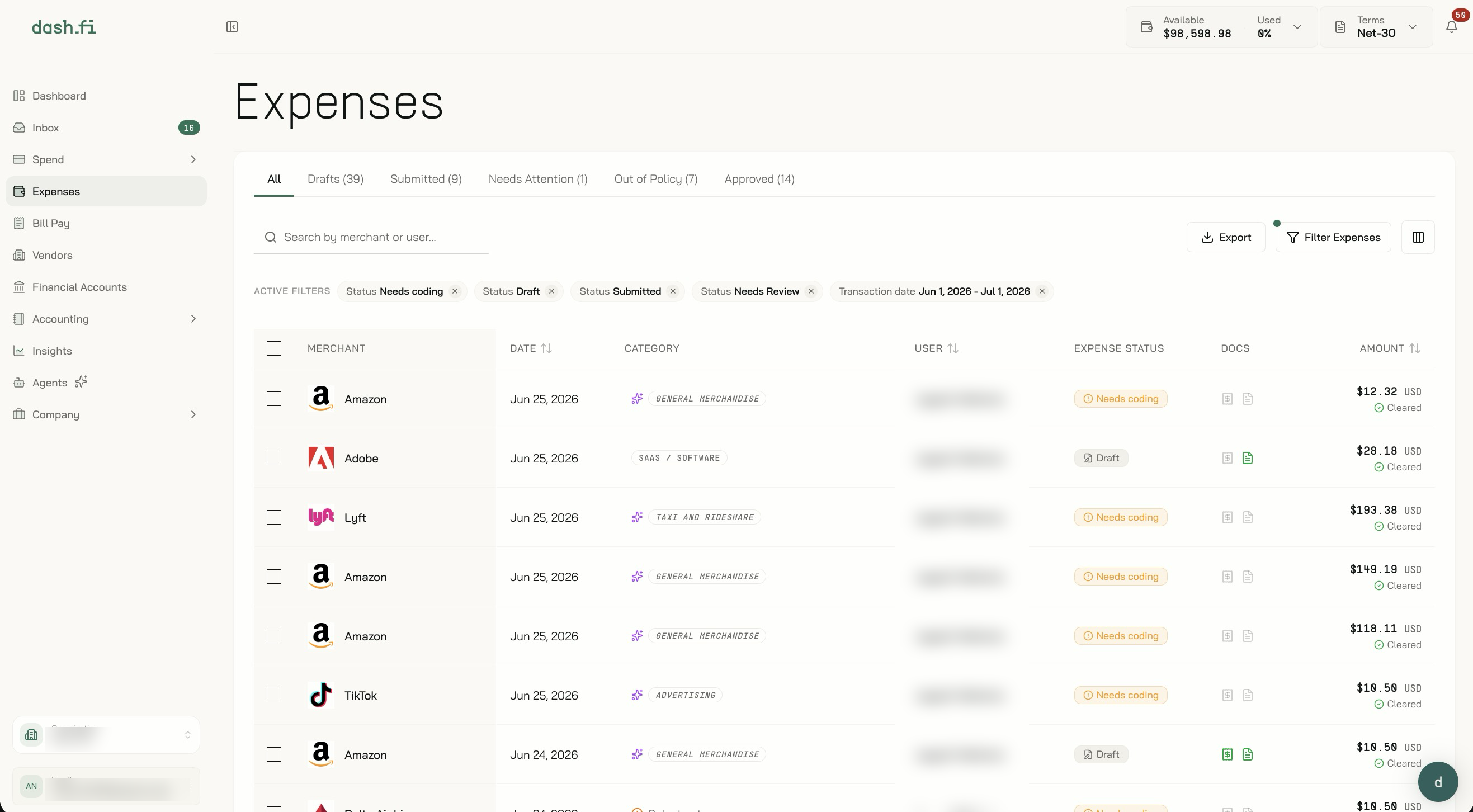1473x812 pixels.
Task: Remove the Status Needs coding filter
Action: coord(455,291)
